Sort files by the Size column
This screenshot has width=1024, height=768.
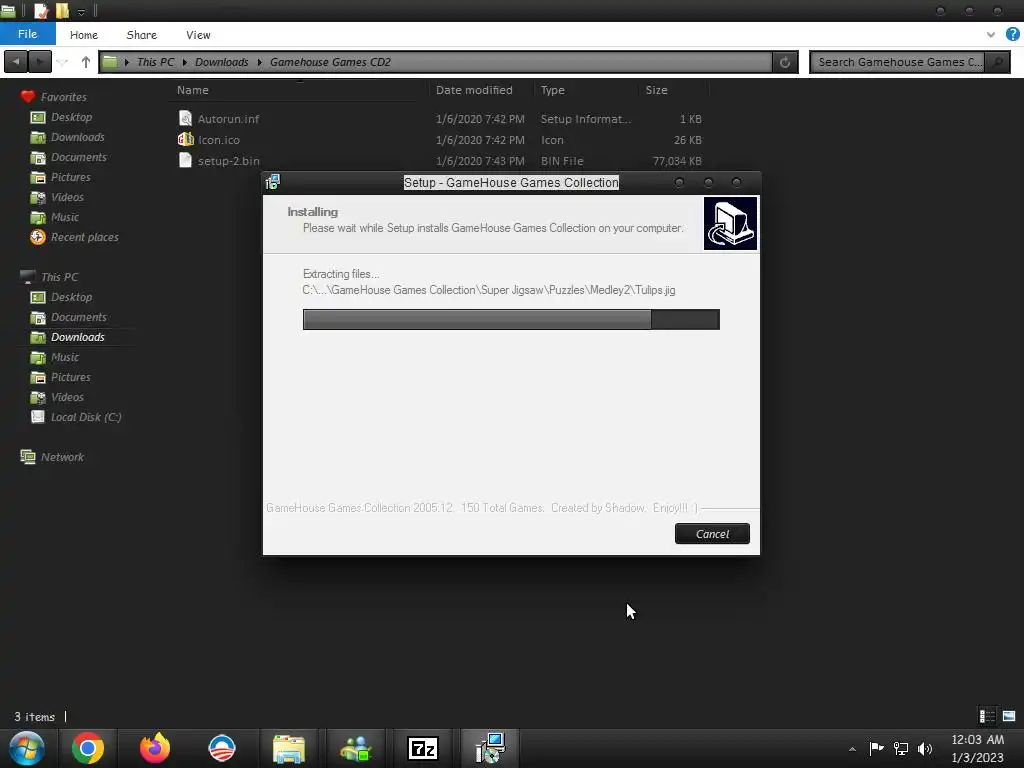coord(656,90)
